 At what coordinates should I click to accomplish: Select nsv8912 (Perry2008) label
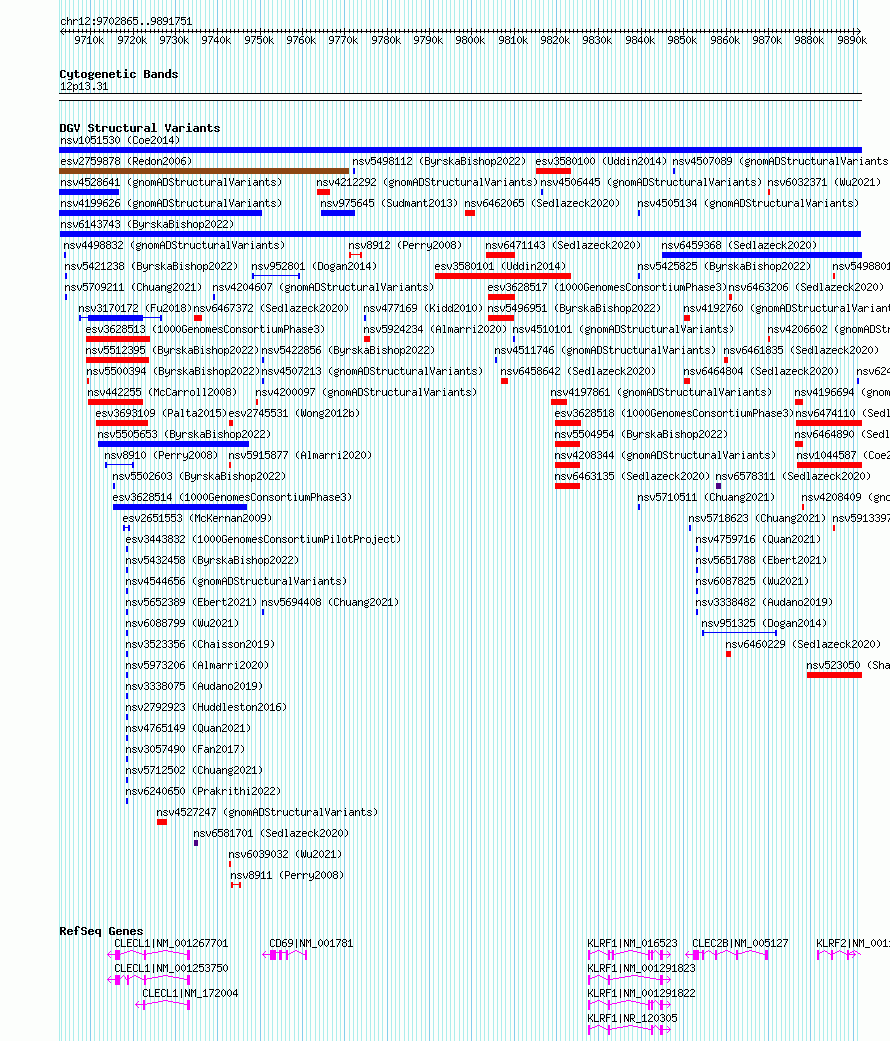tap(406, 246)
